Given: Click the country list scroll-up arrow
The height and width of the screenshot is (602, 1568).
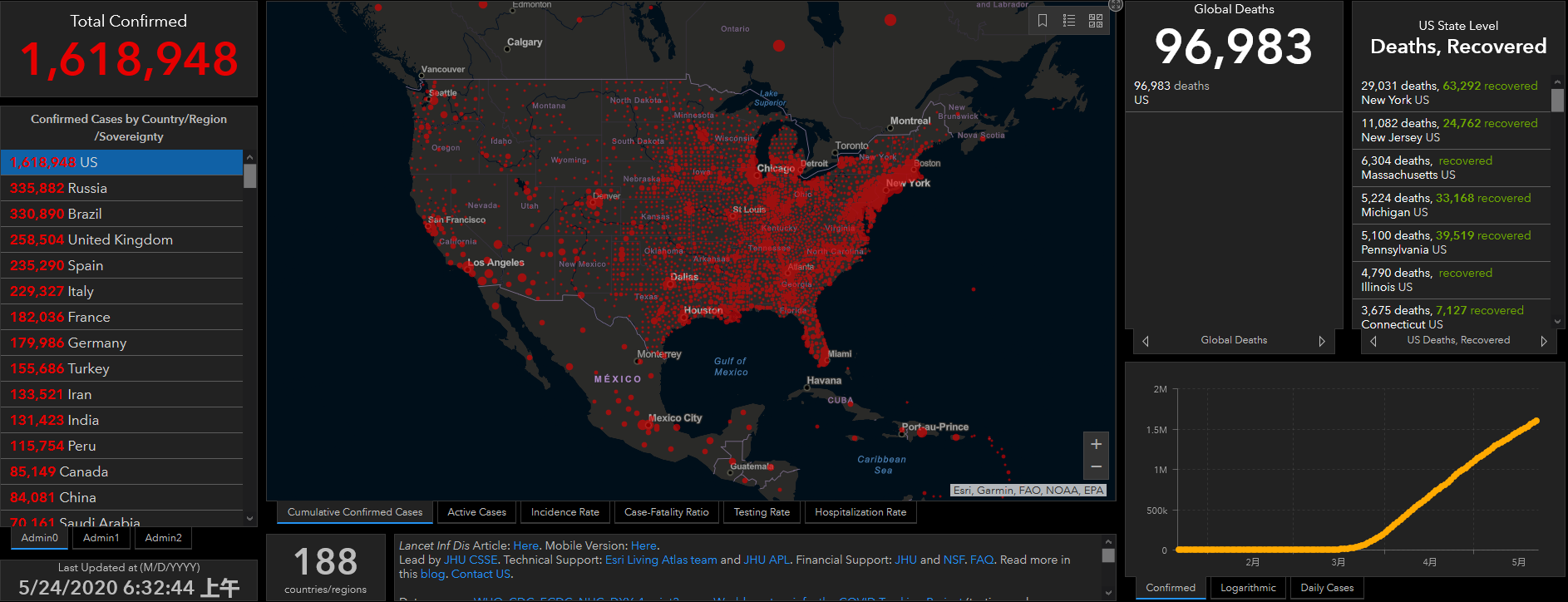Looking at the screenshot, I should pyautogui.click(x=249, y=157).
